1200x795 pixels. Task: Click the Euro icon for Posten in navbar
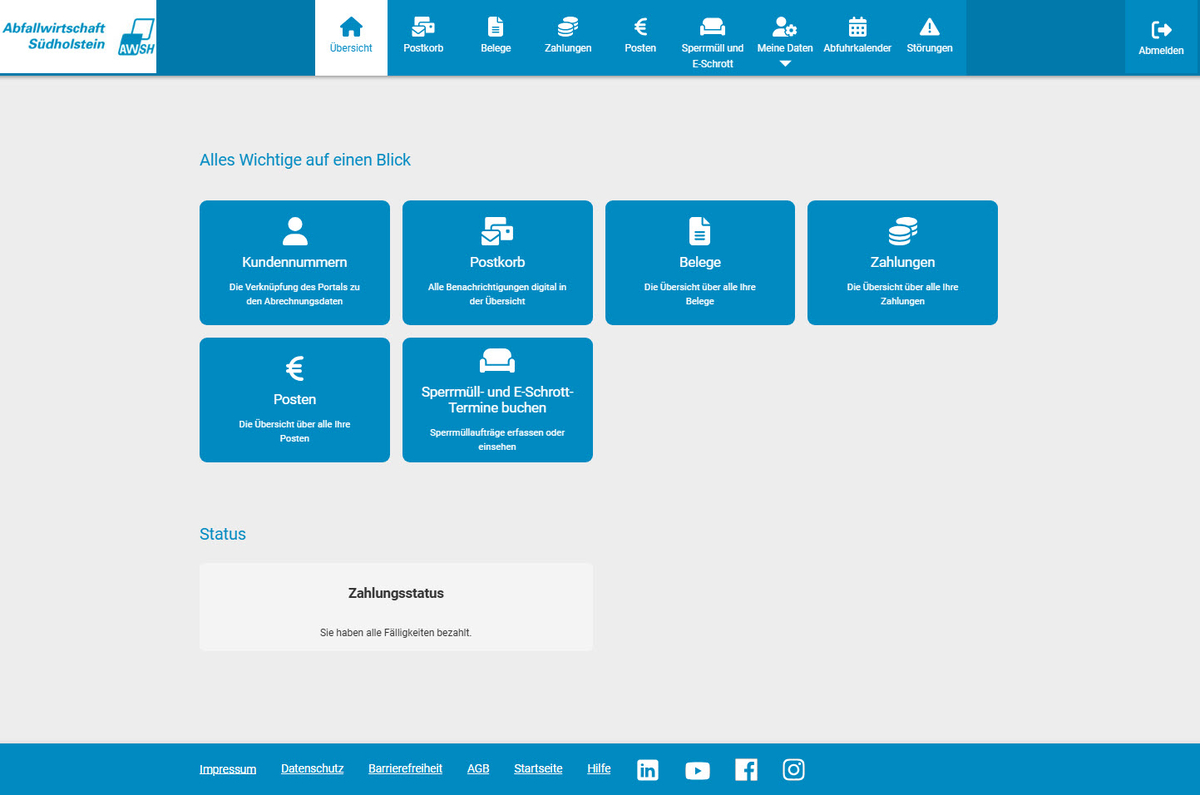point(640,27)
